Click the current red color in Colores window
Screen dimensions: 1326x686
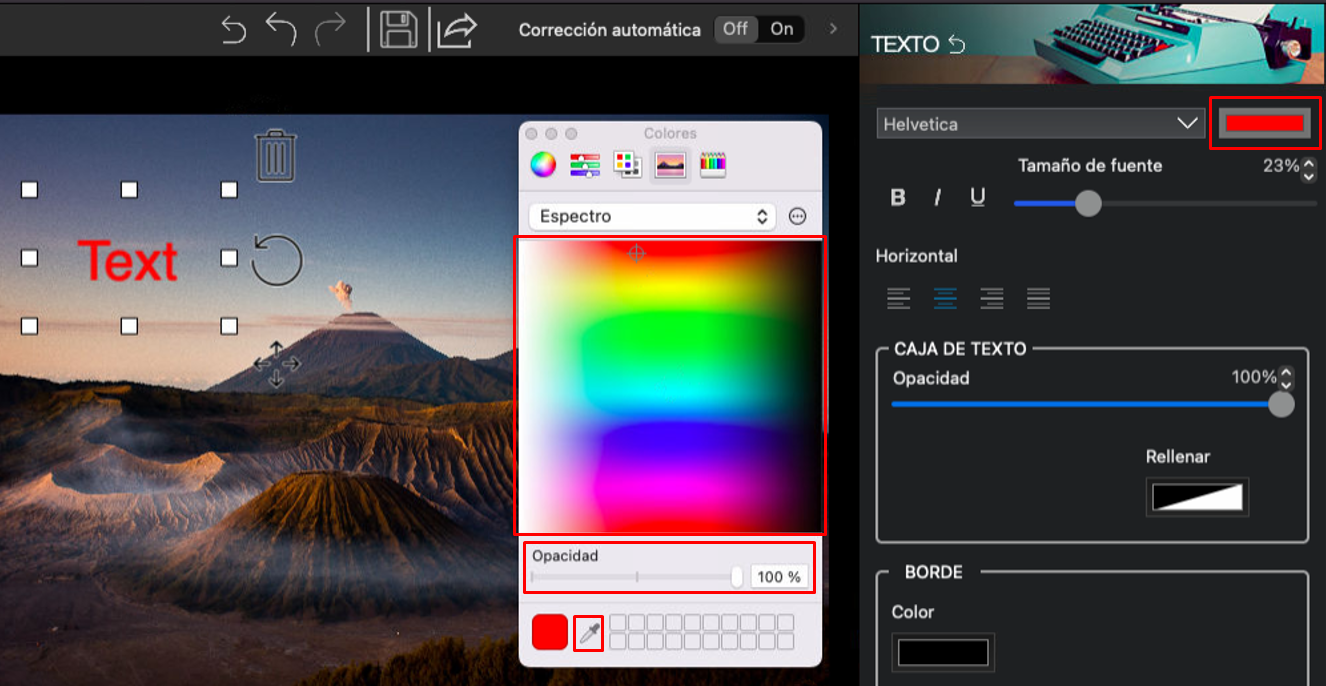point(550,632)
